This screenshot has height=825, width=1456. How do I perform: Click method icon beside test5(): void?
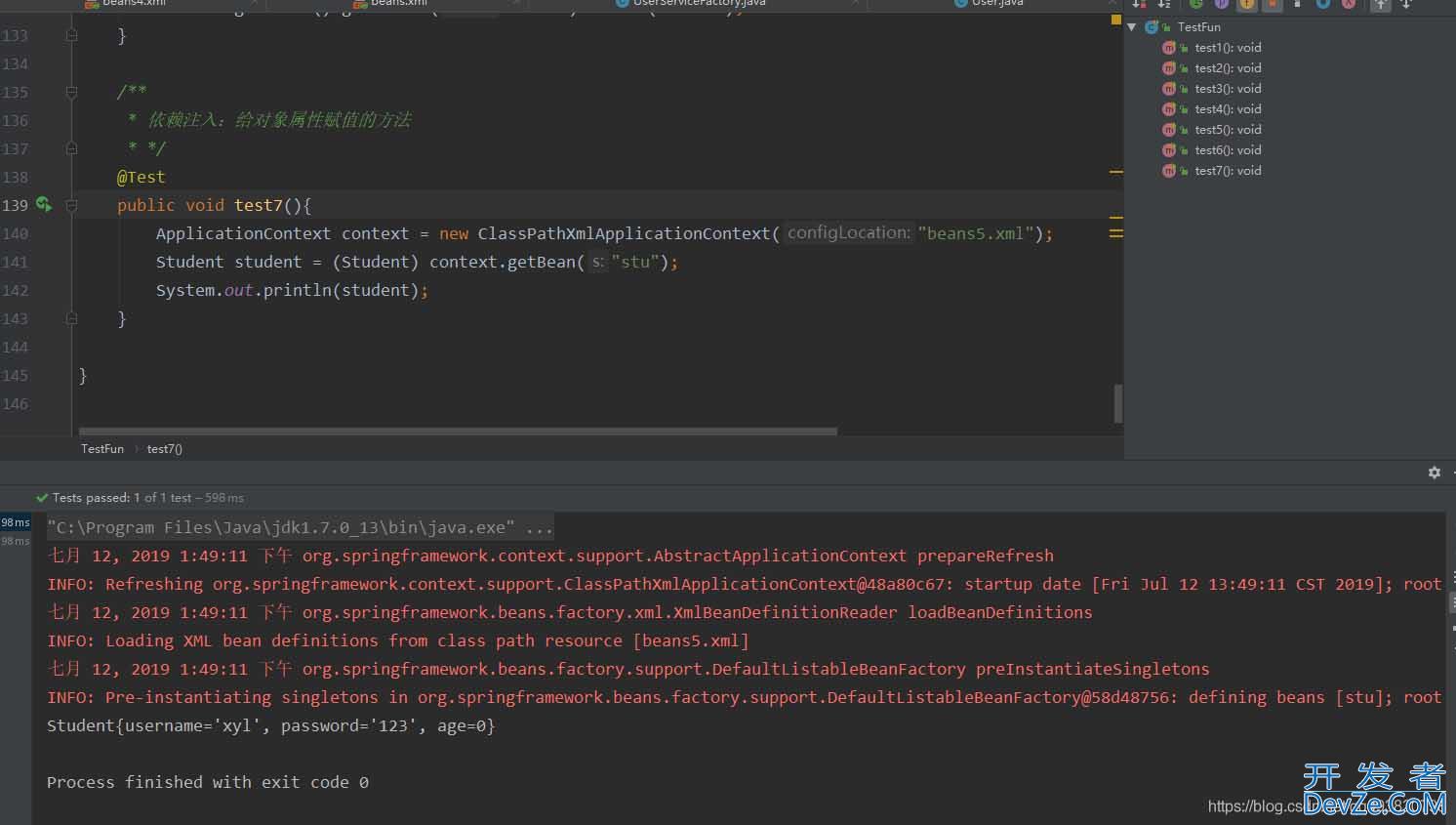click(x=1169, y=130)
